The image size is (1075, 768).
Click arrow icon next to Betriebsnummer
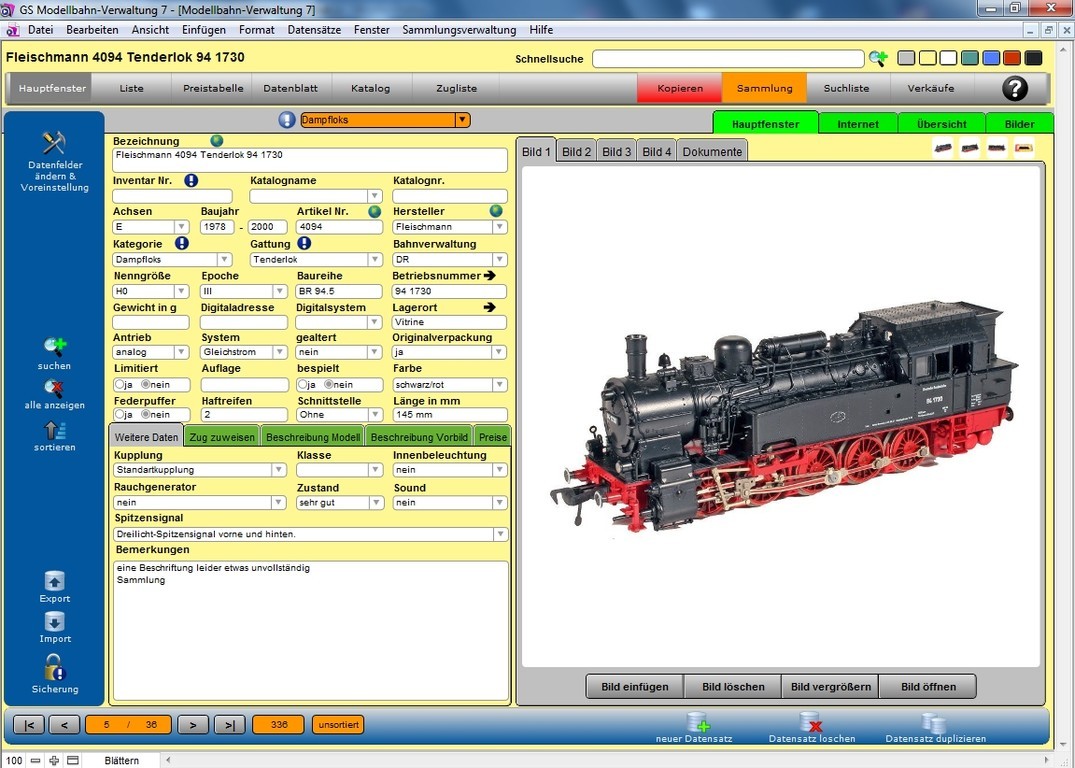tap(490, 275)
